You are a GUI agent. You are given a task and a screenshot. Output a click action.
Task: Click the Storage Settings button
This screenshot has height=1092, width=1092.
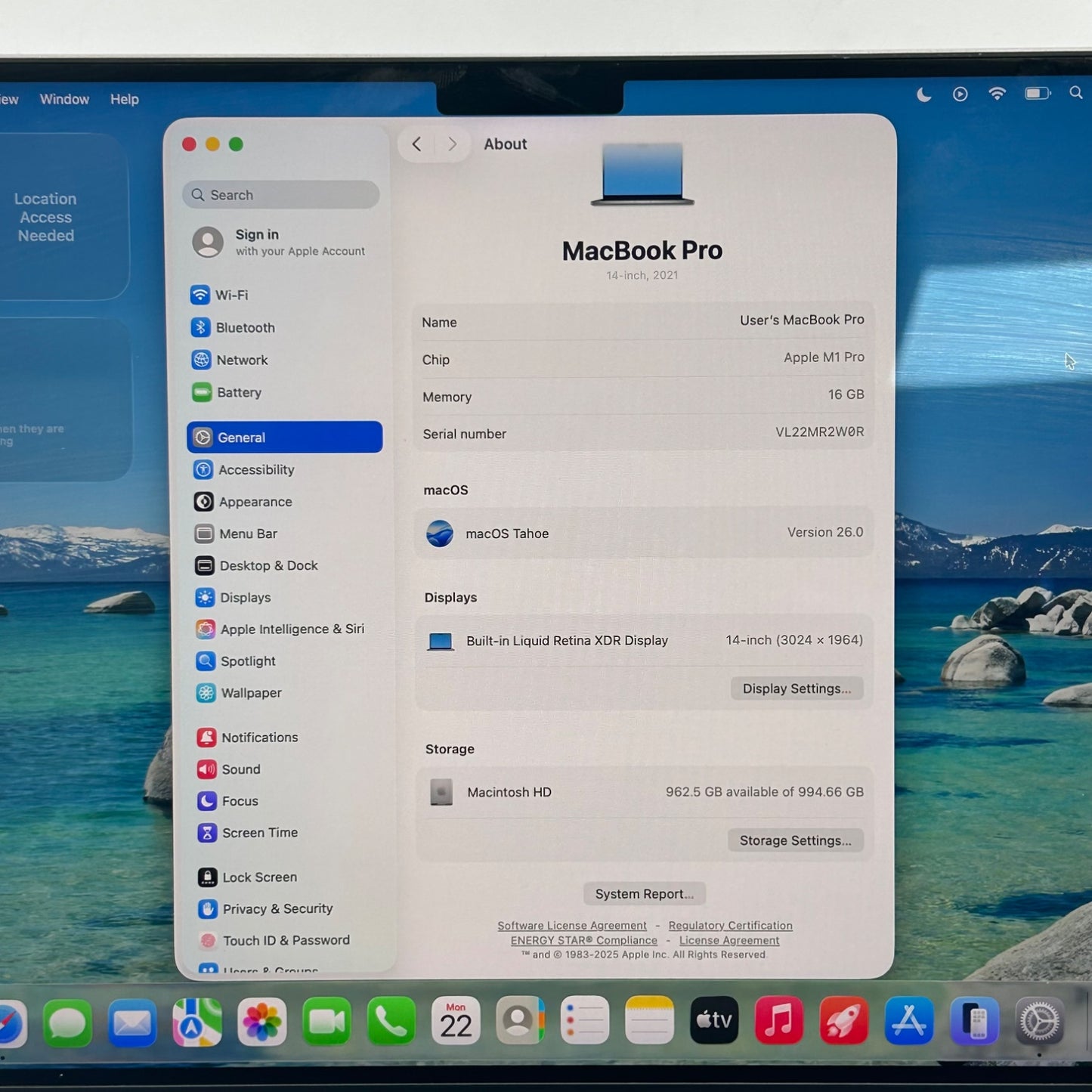795,840
